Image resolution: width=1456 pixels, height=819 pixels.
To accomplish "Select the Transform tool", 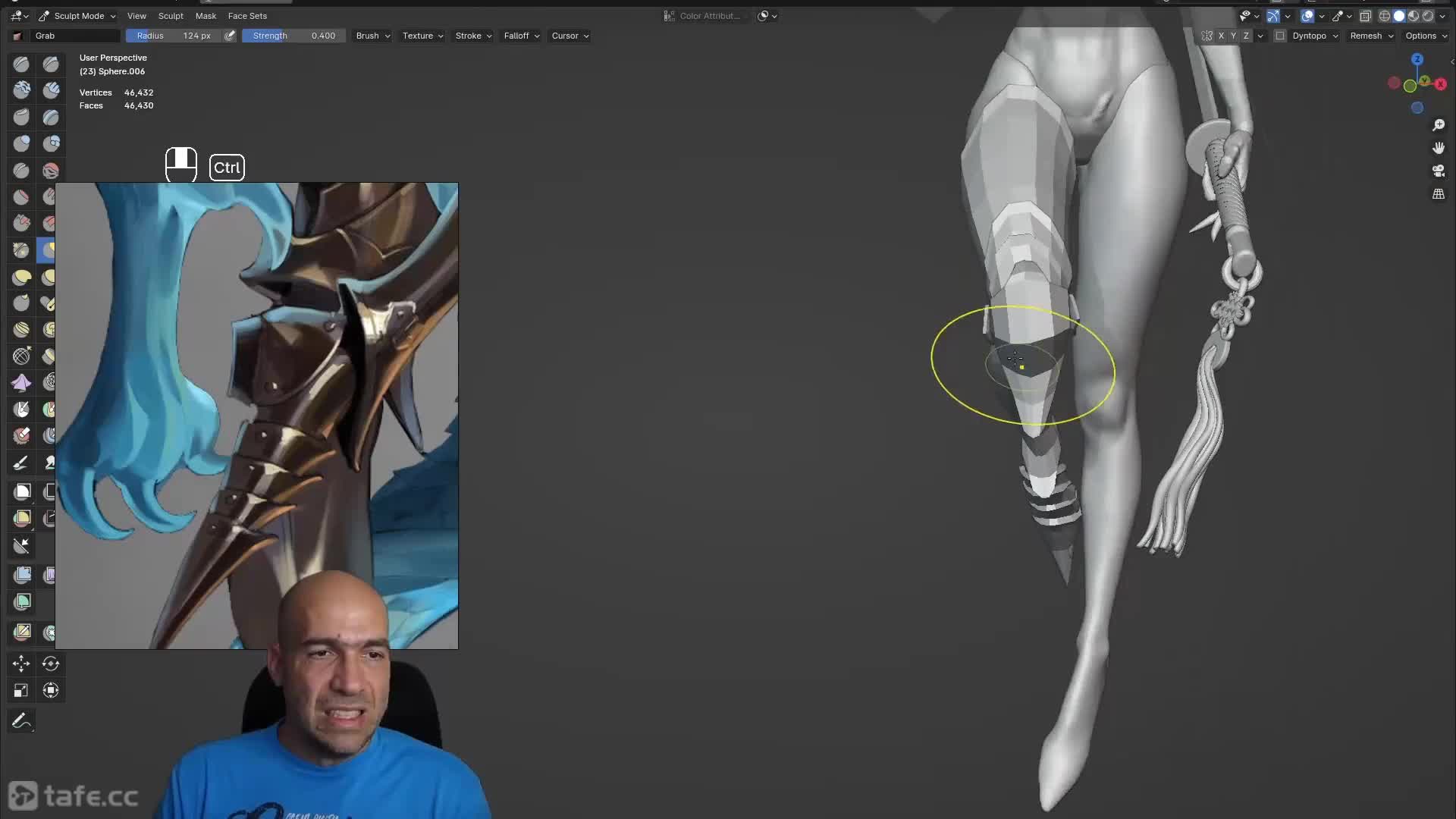I will 51,691.
